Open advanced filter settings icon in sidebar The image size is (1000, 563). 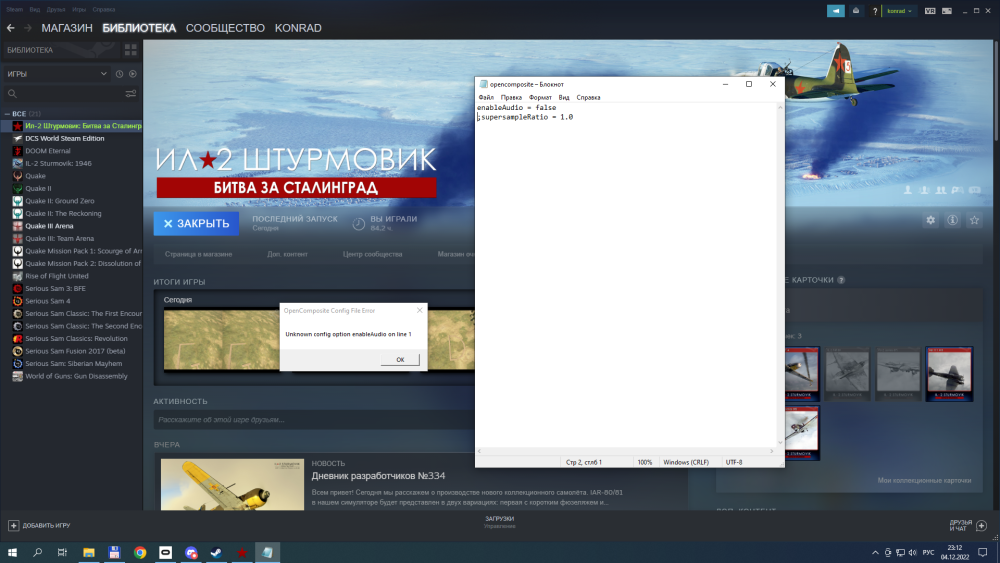tap(131, 94)
